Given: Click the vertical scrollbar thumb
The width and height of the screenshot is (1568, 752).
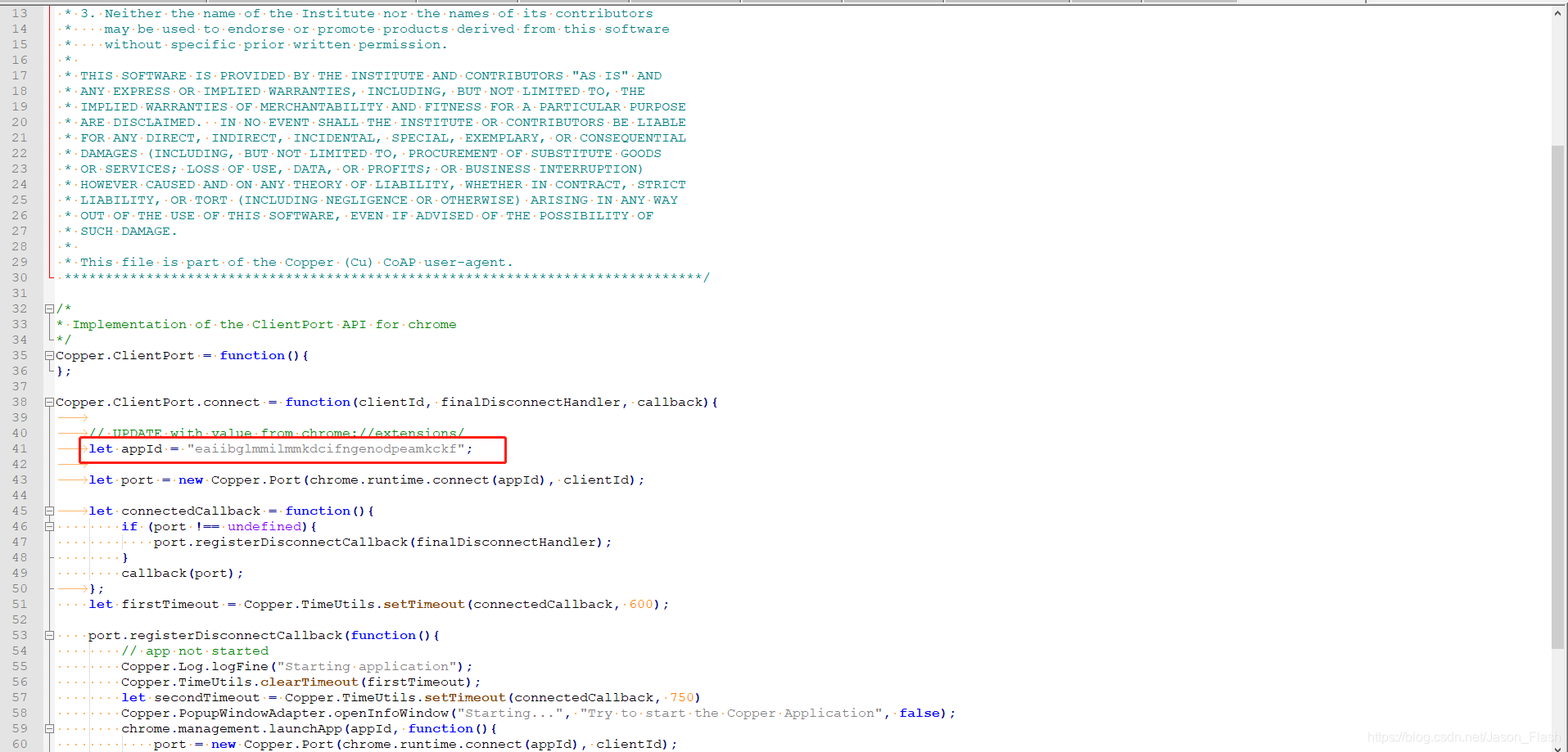Looking at the screenshot, I should coord(1558,398).
